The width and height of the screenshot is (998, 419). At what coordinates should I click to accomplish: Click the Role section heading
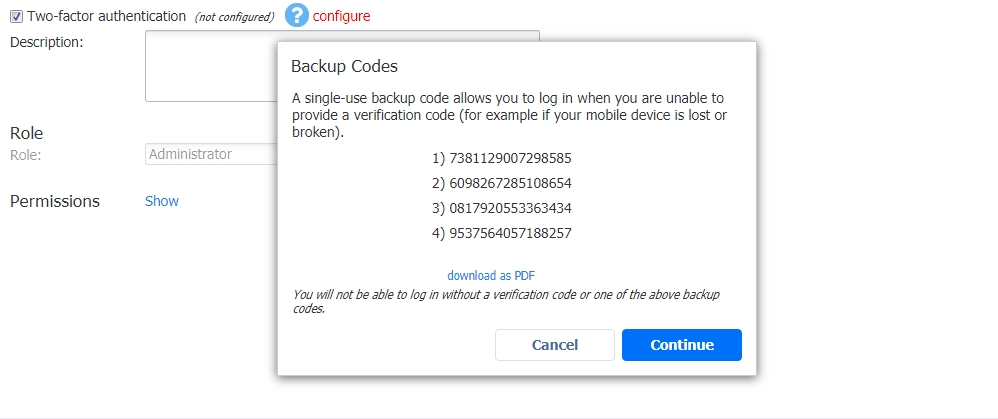[27, 133]
